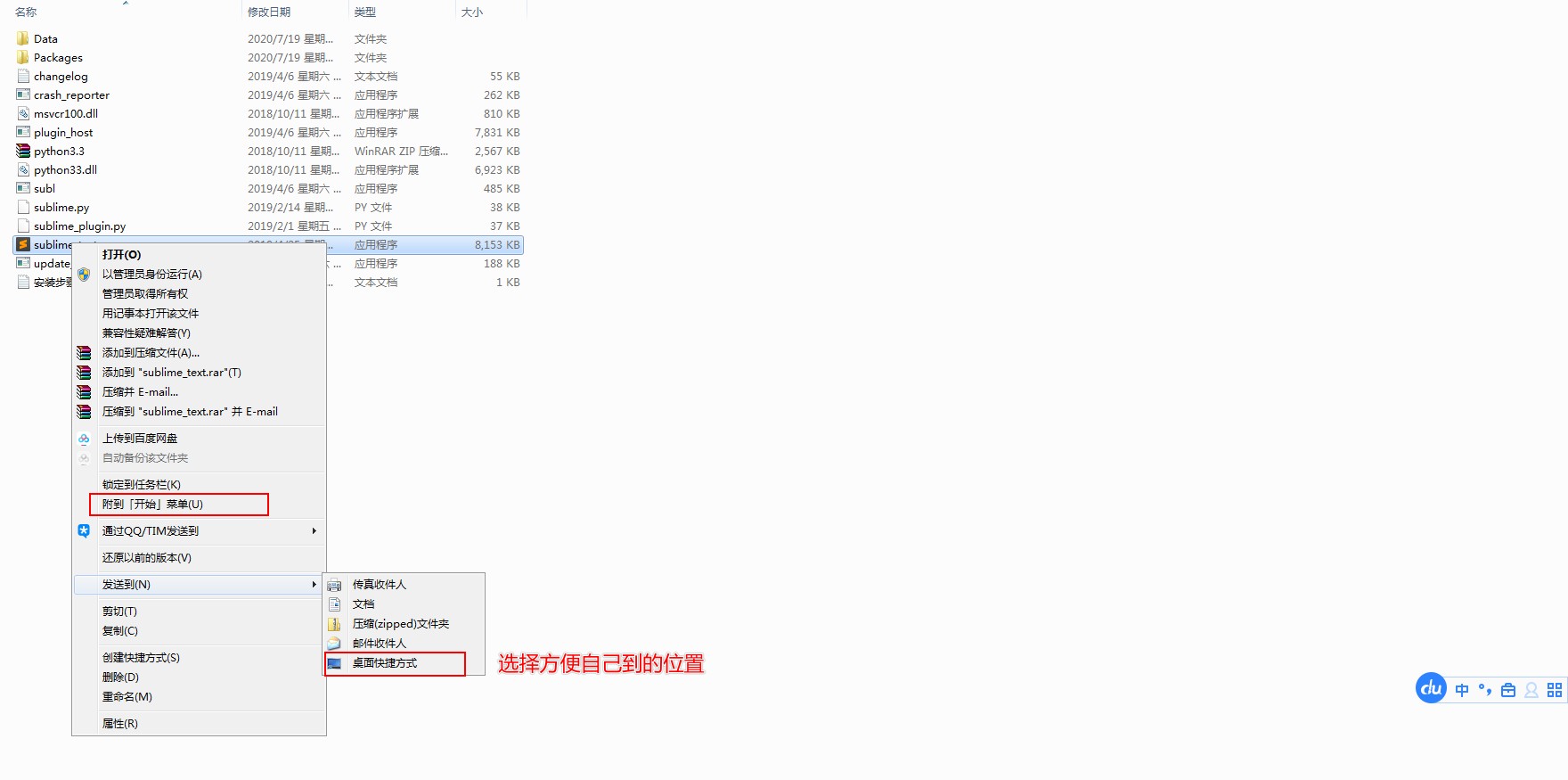Sort by the 名称 column header

[x=126, y=12]
